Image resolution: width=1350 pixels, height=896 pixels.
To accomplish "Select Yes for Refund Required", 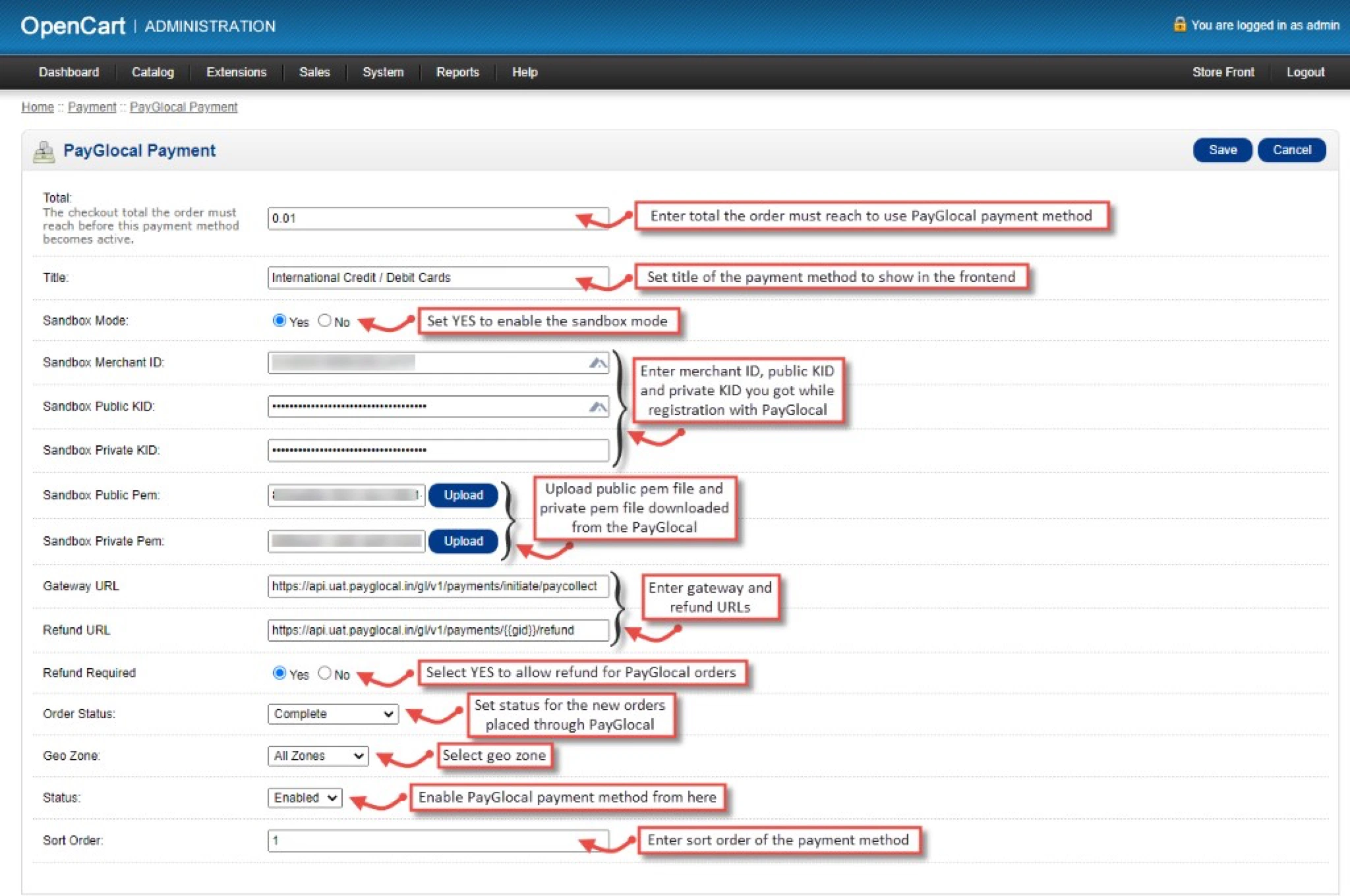I will 279,673.
